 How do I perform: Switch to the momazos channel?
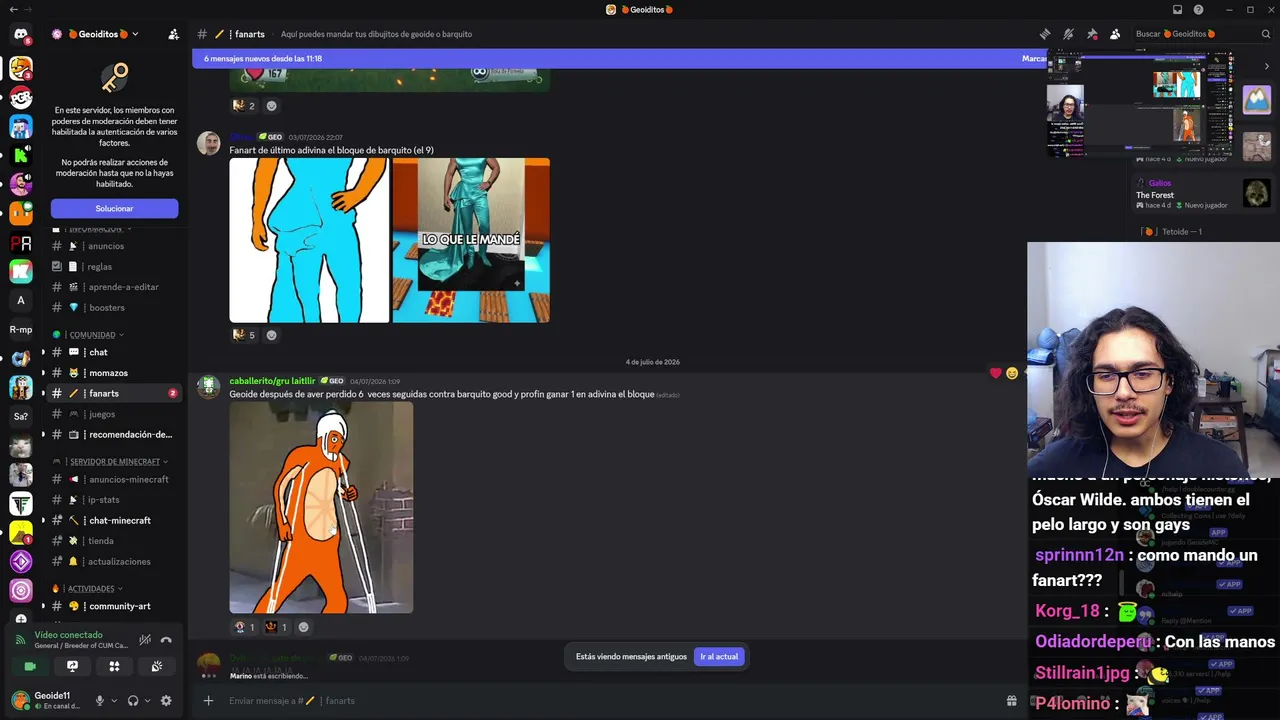115,373
